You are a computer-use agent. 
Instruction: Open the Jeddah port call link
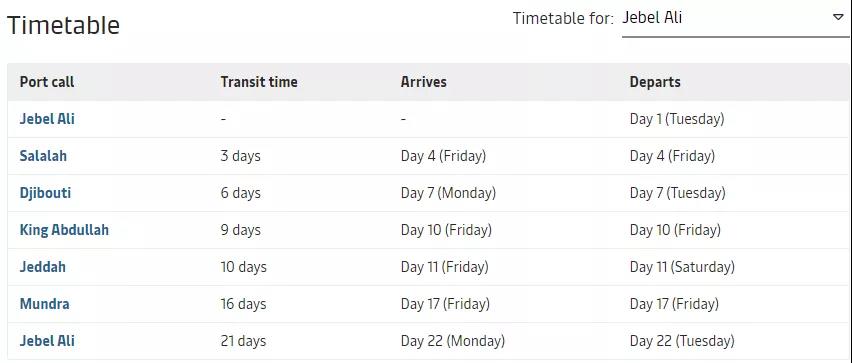tap(42, 267)
